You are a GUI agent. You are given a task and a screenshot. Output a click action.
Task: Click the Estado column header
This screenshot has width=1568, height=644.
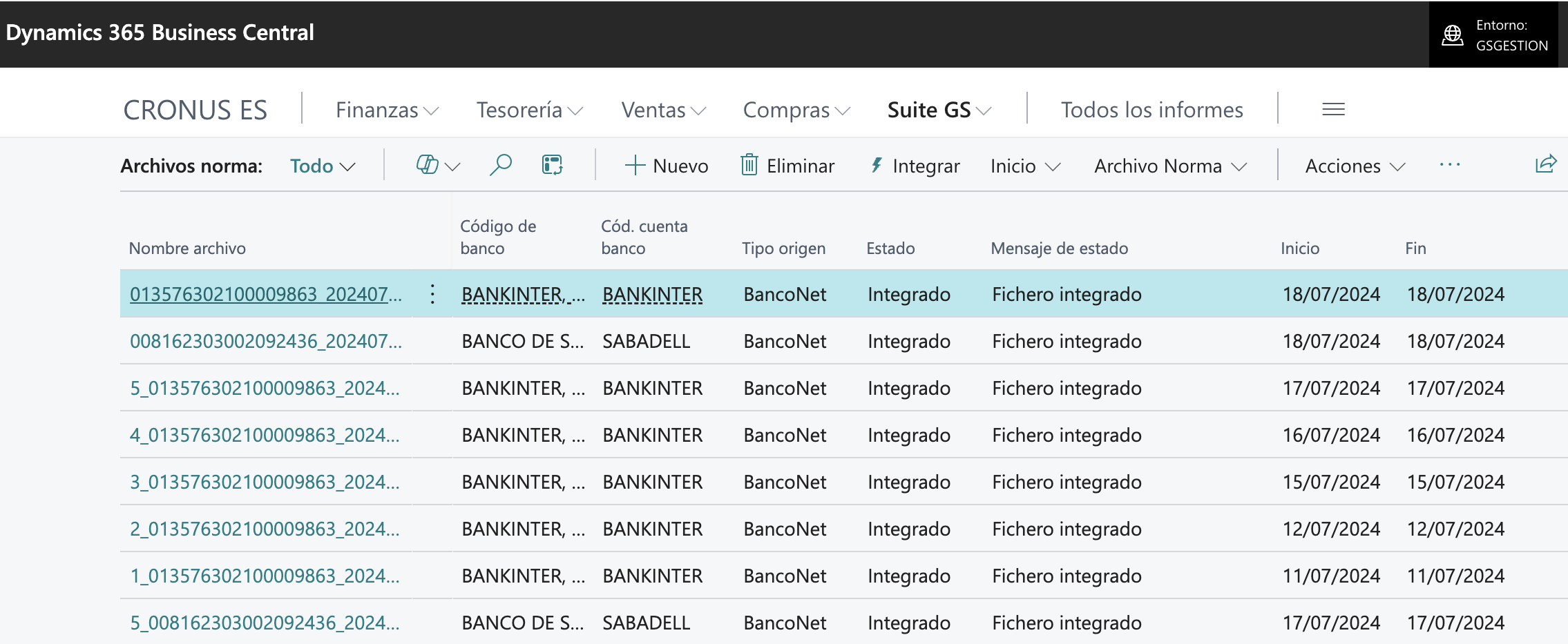tap(890, 248)
